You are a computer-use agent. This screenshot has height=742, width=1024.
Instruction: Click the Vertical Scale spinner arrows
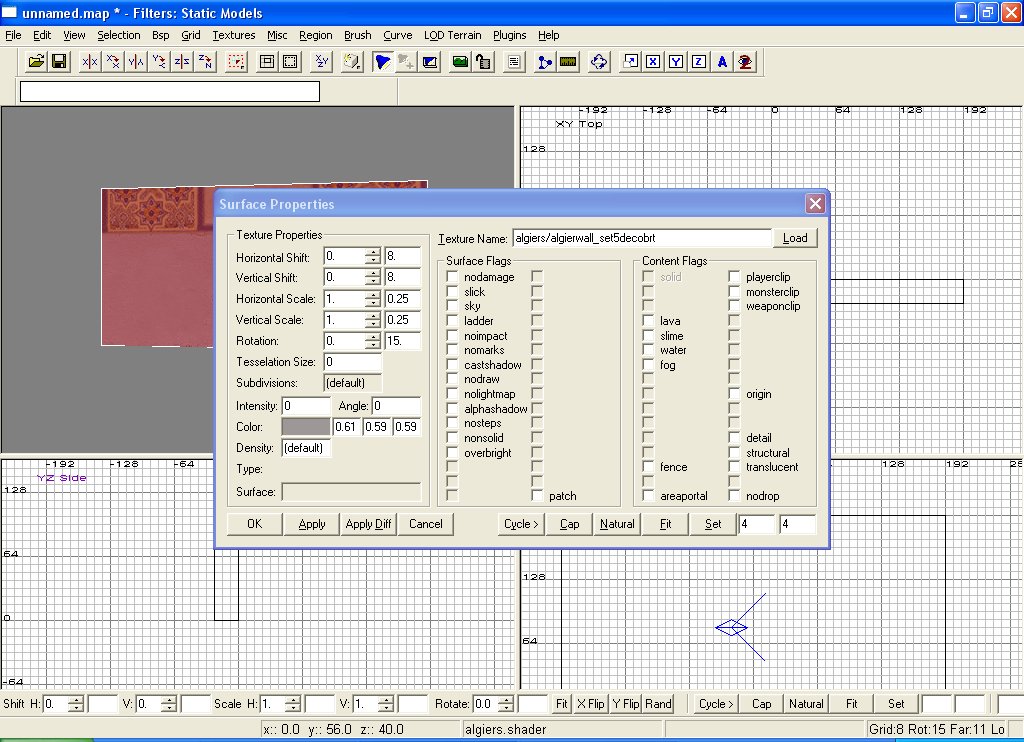[372, 320]
